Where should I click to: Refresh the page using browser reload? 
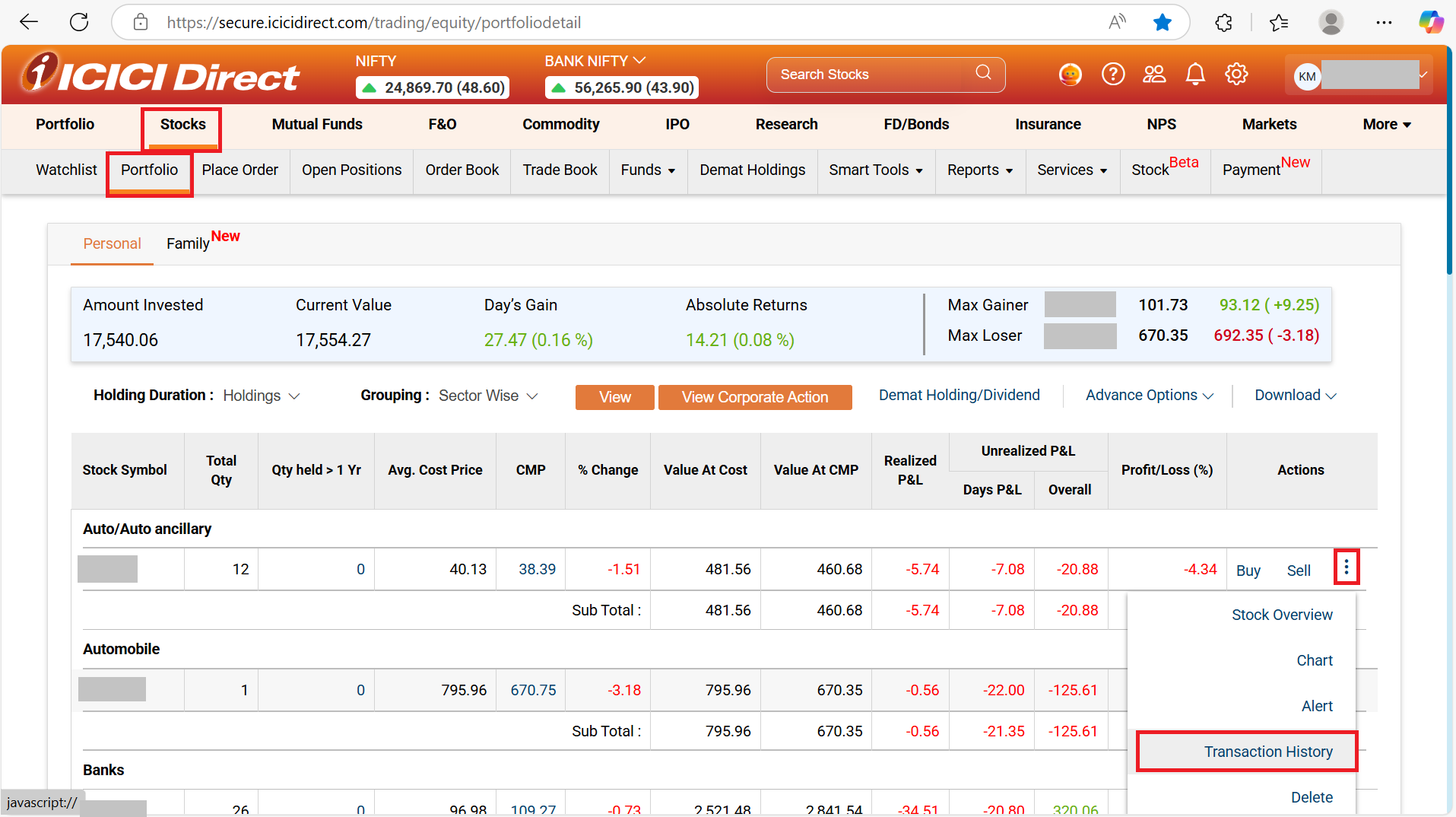click(79, 23)
